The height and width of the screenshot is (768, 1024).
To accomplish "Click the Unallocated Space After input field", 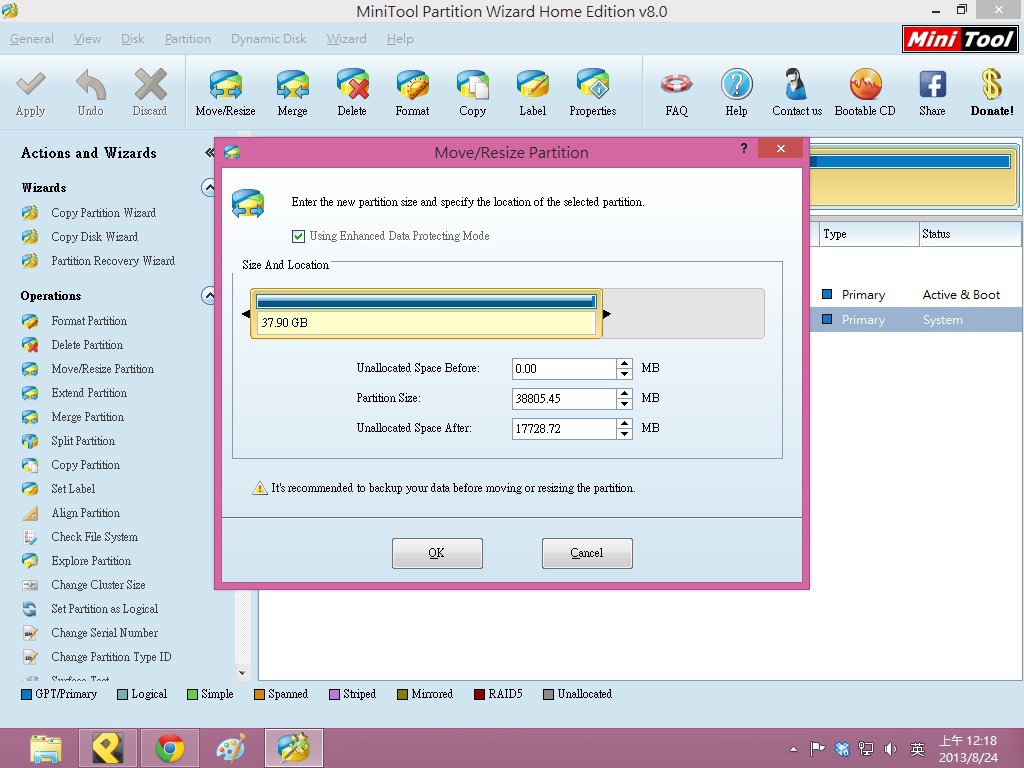I will (x=564, y=429).
